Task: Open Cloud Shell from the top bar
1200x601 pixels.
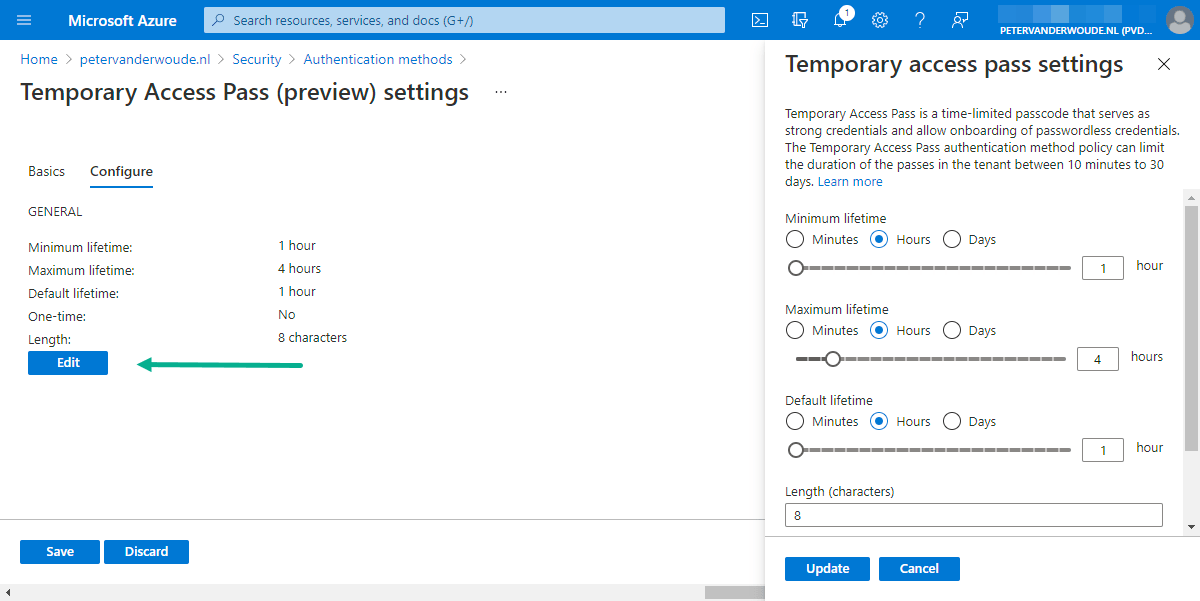Action: (x=760, y=20)
